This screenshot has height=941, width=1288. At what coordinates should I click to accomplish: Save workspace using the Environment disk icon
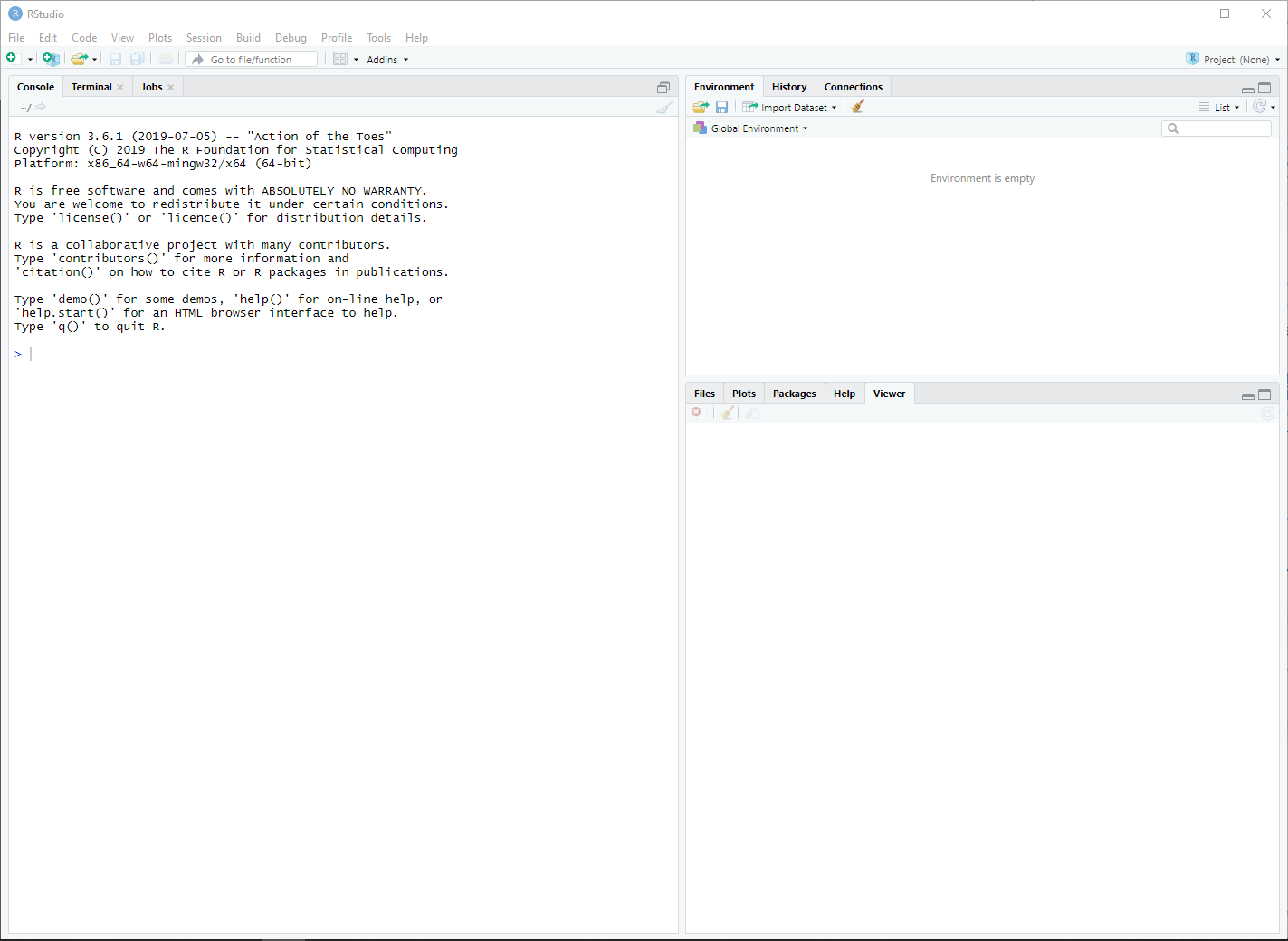point(721,107)
